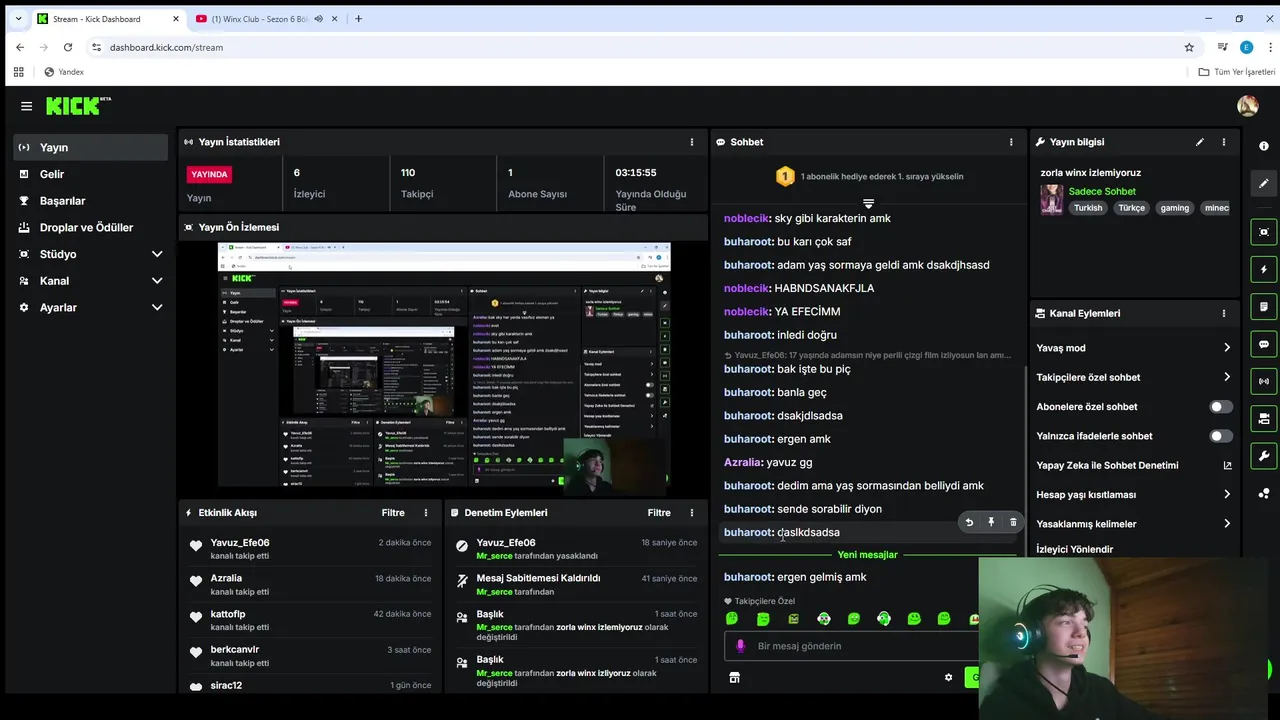The height and width of the screenshot is (720, 1280).
Task: Select the headphone emote
Action: 883,619
